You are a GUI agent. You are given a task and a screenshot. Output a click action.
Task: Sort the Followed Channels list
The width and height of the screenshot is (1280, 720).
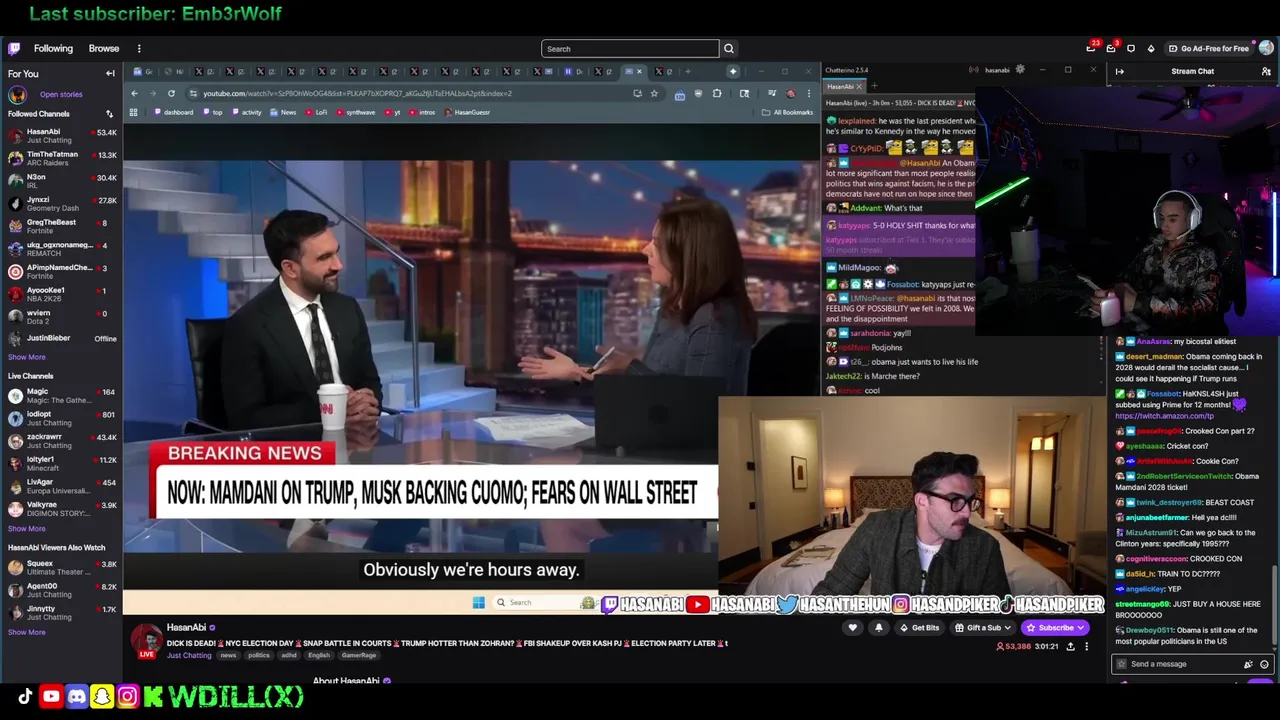109,114
